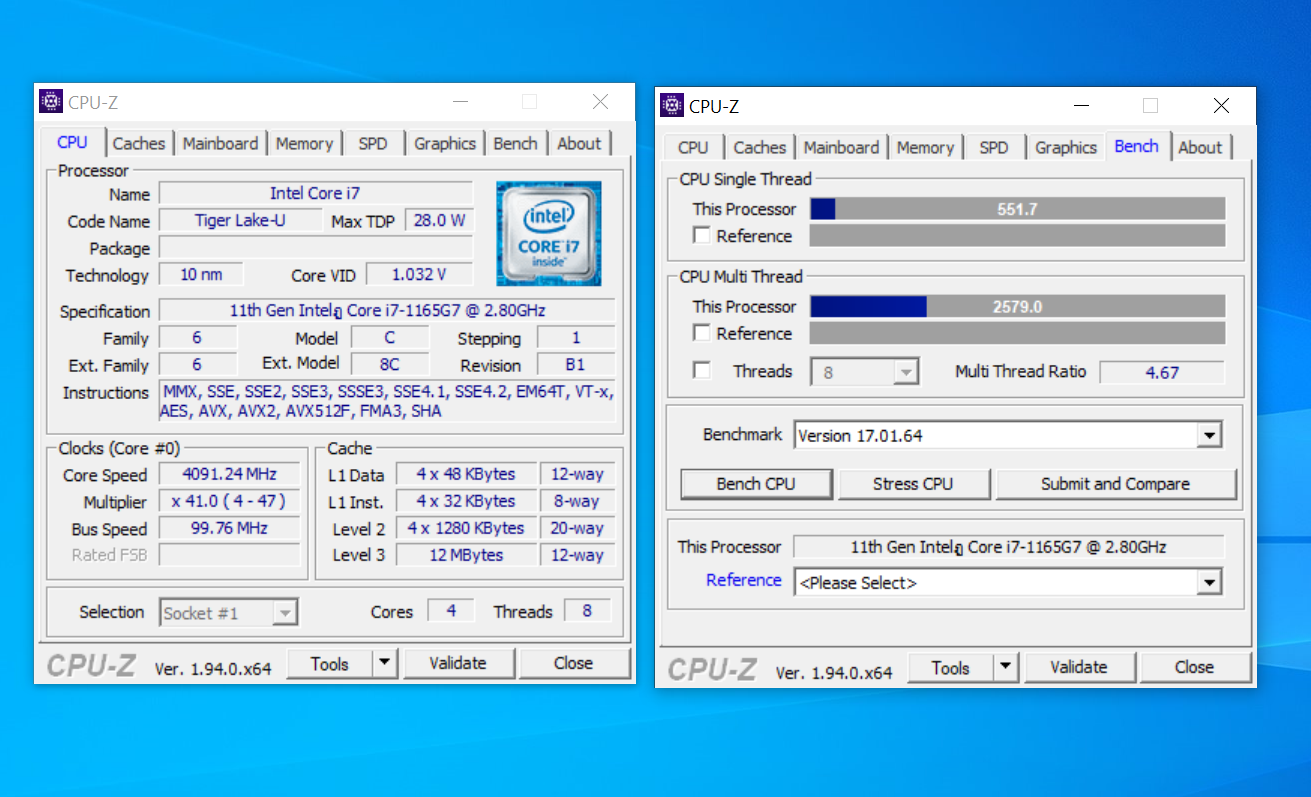Click Submit and Compare button
The width and height of the screenshot is (1311, 797).
point(1116,484)
